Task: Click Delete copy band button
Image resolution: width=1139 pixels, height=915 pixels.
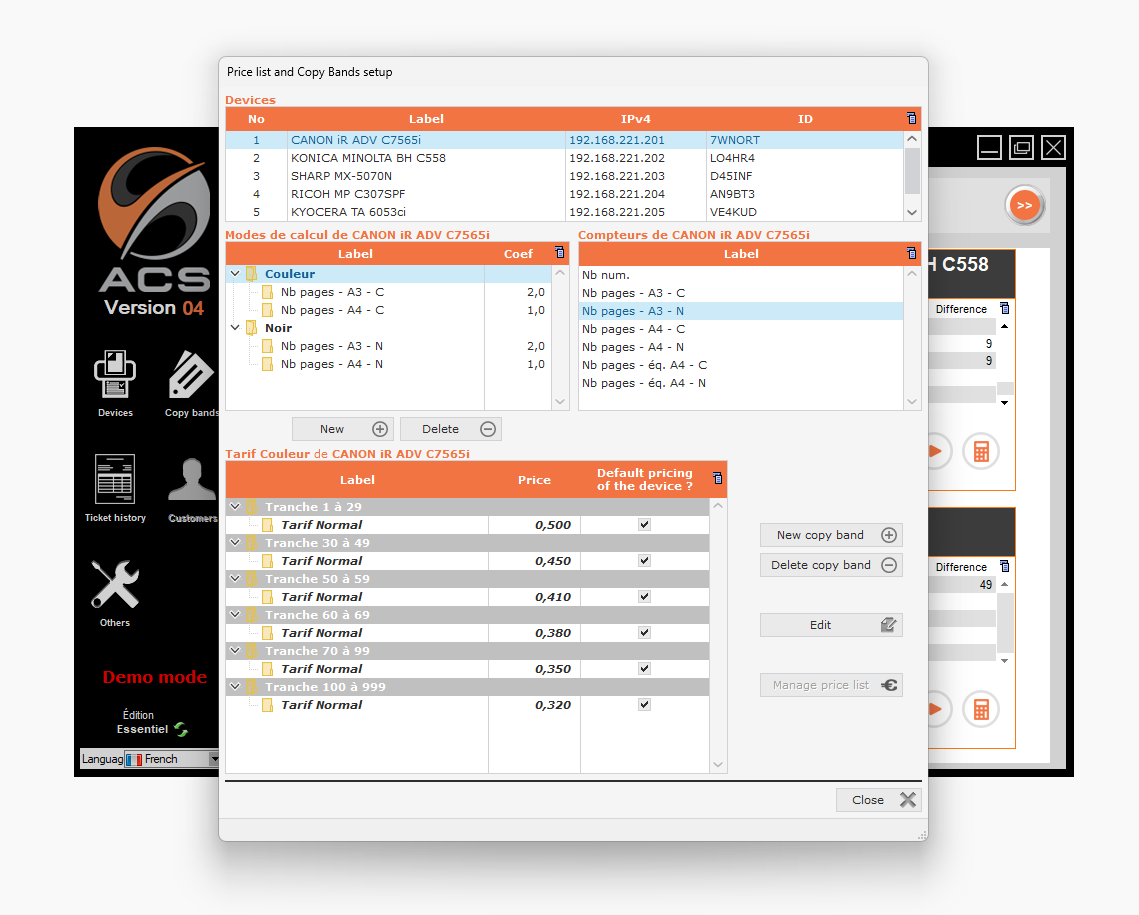Action: point(831,565)
